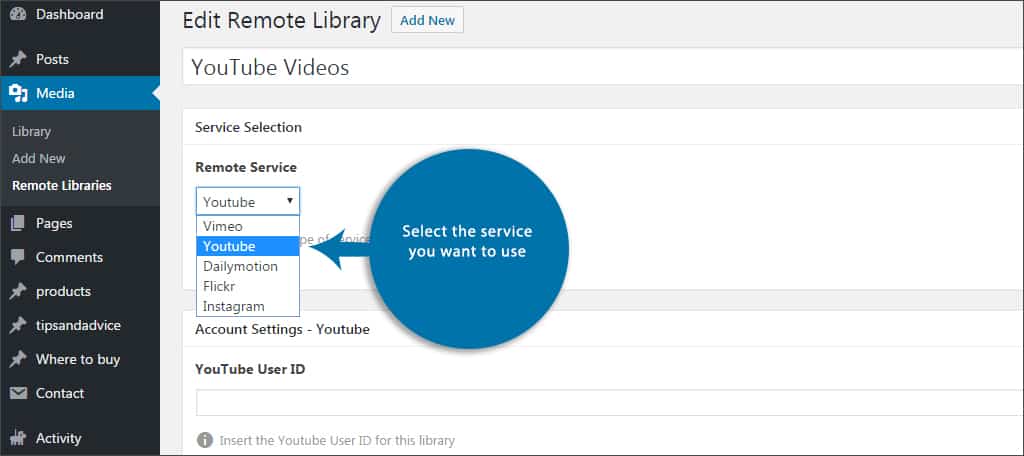The image size is (1024, 456).
Task: Click the Dashboard gauge icon
Action: [18, 14]
